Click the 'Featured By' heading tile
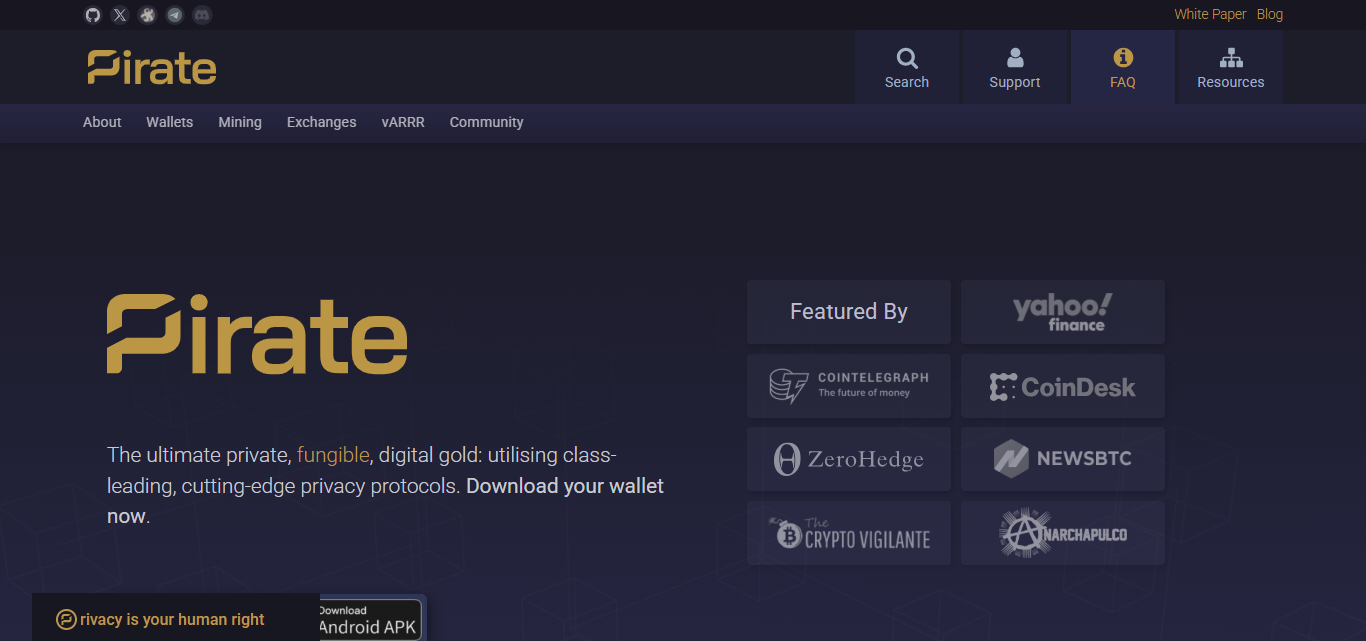 coord(849,312)
